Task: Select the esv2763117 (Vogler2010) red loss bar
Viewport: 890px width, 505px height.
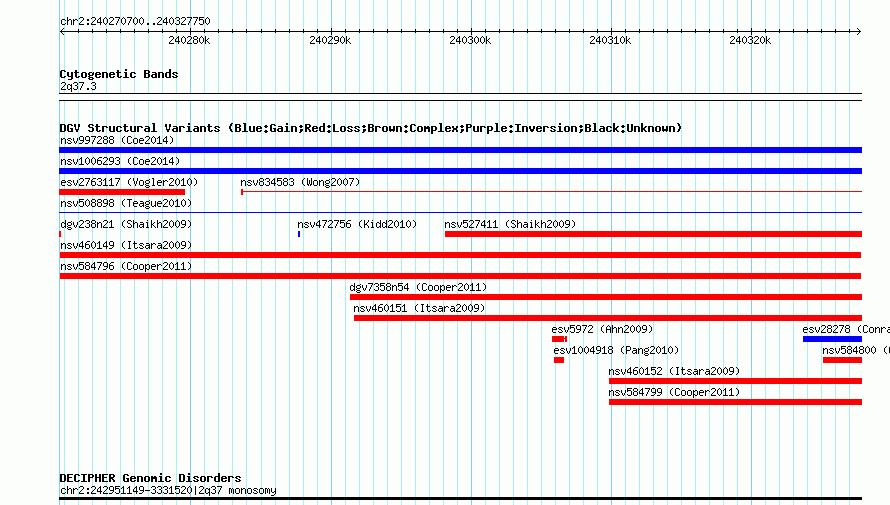Action: click(x=122, y=192)
